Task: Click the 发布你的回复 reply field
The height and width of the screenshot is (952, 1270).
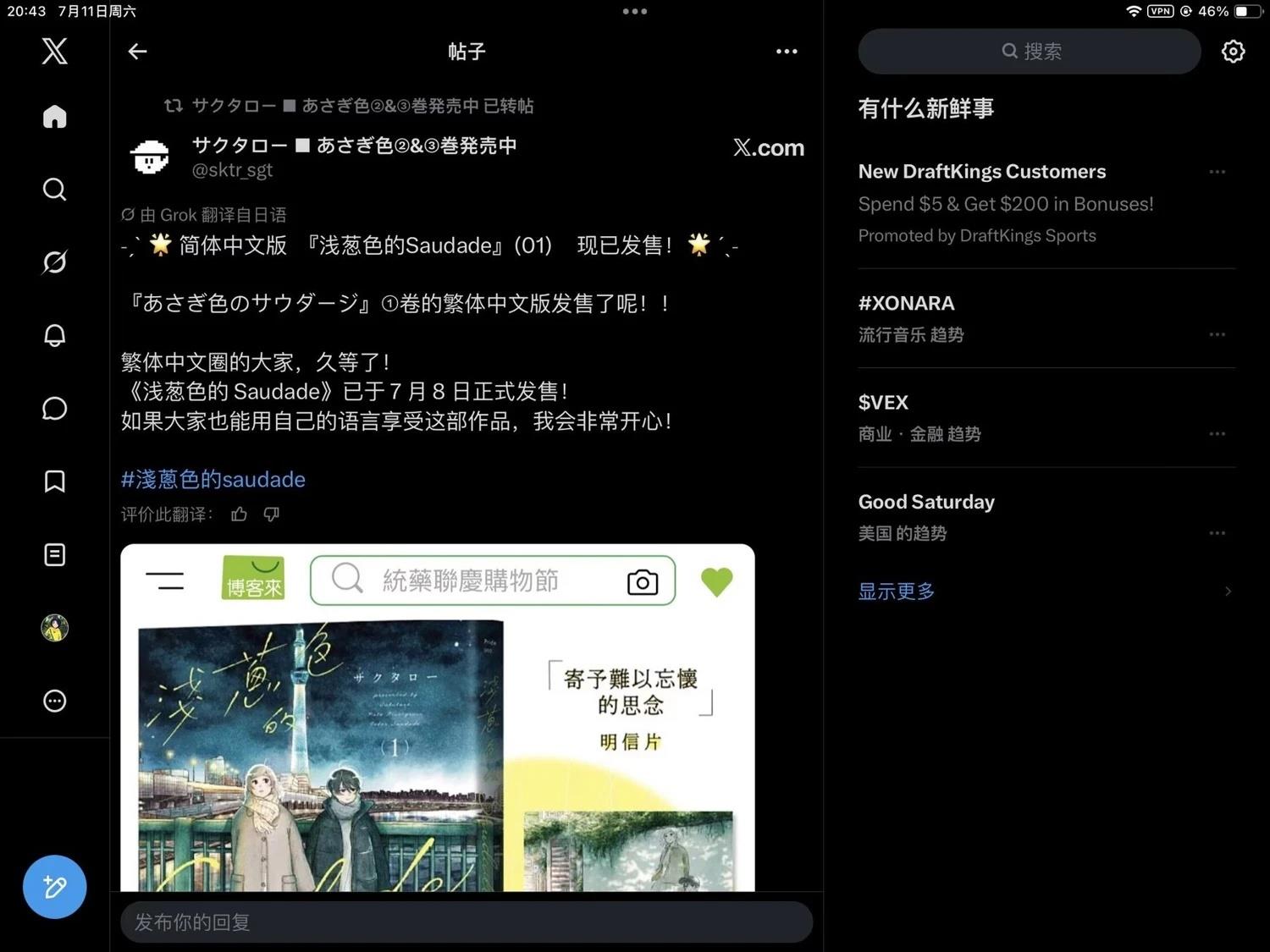Action: [467, 922]
